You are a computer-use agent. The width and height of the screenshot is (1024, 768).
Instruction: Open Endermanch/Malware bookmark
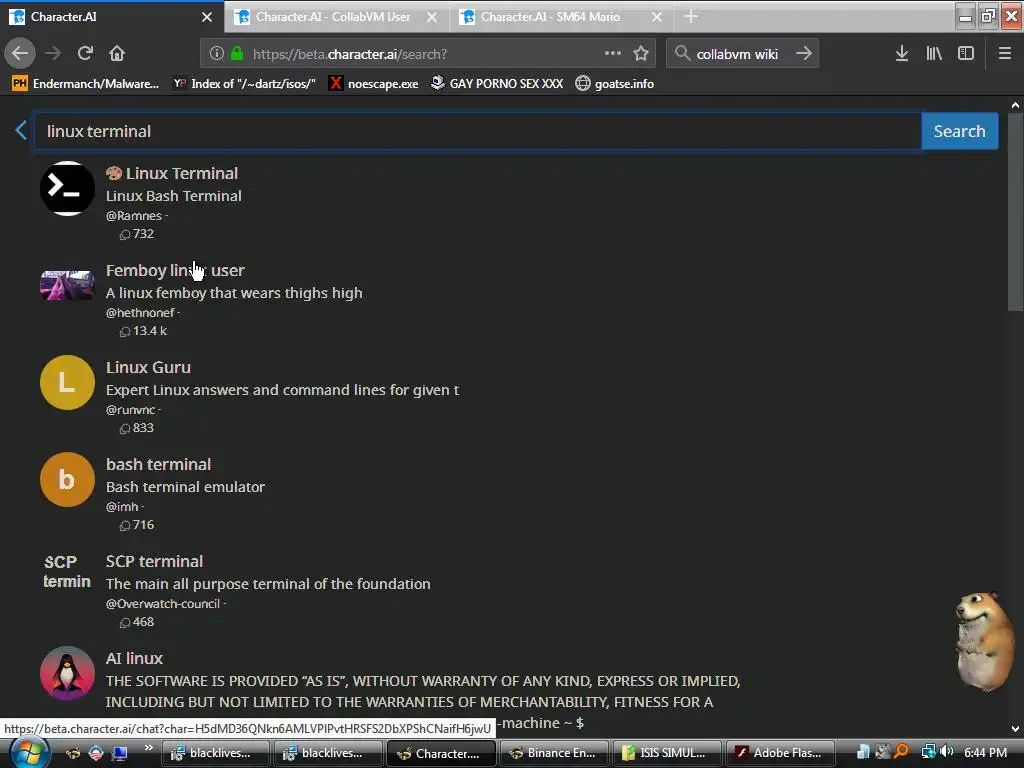86,84
